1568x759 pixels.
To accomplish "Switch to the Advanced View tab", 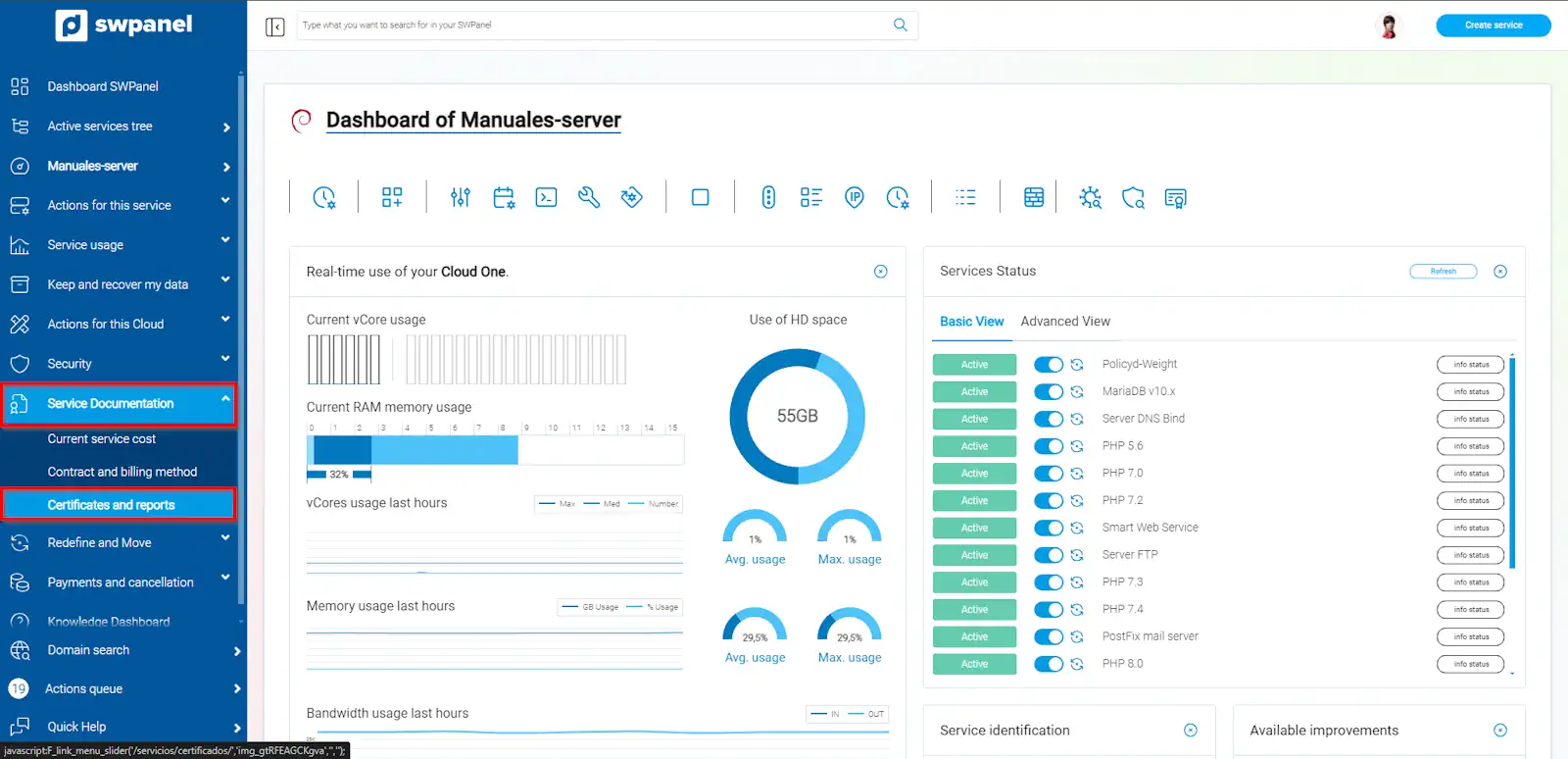I will pyautogui.click(x=1065, y=322).
